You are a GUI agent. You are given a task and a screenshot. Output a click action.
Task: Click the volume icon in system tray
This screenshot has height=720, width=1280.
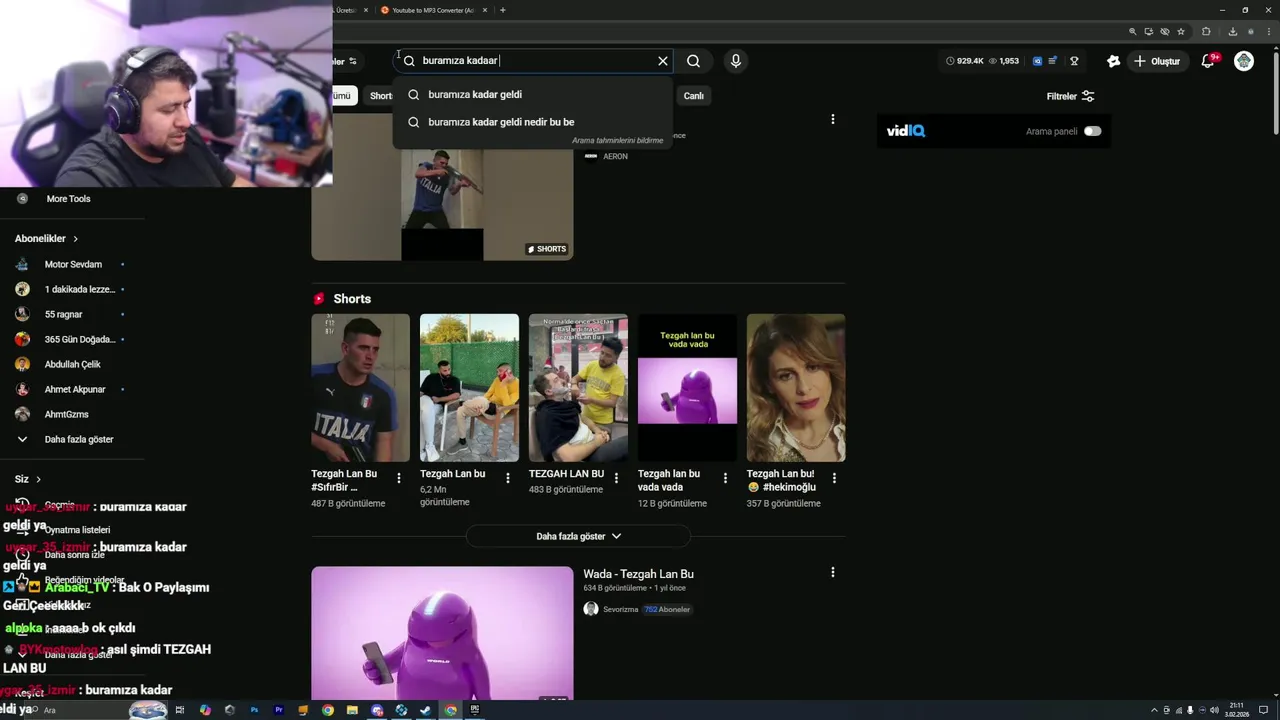1214,710
